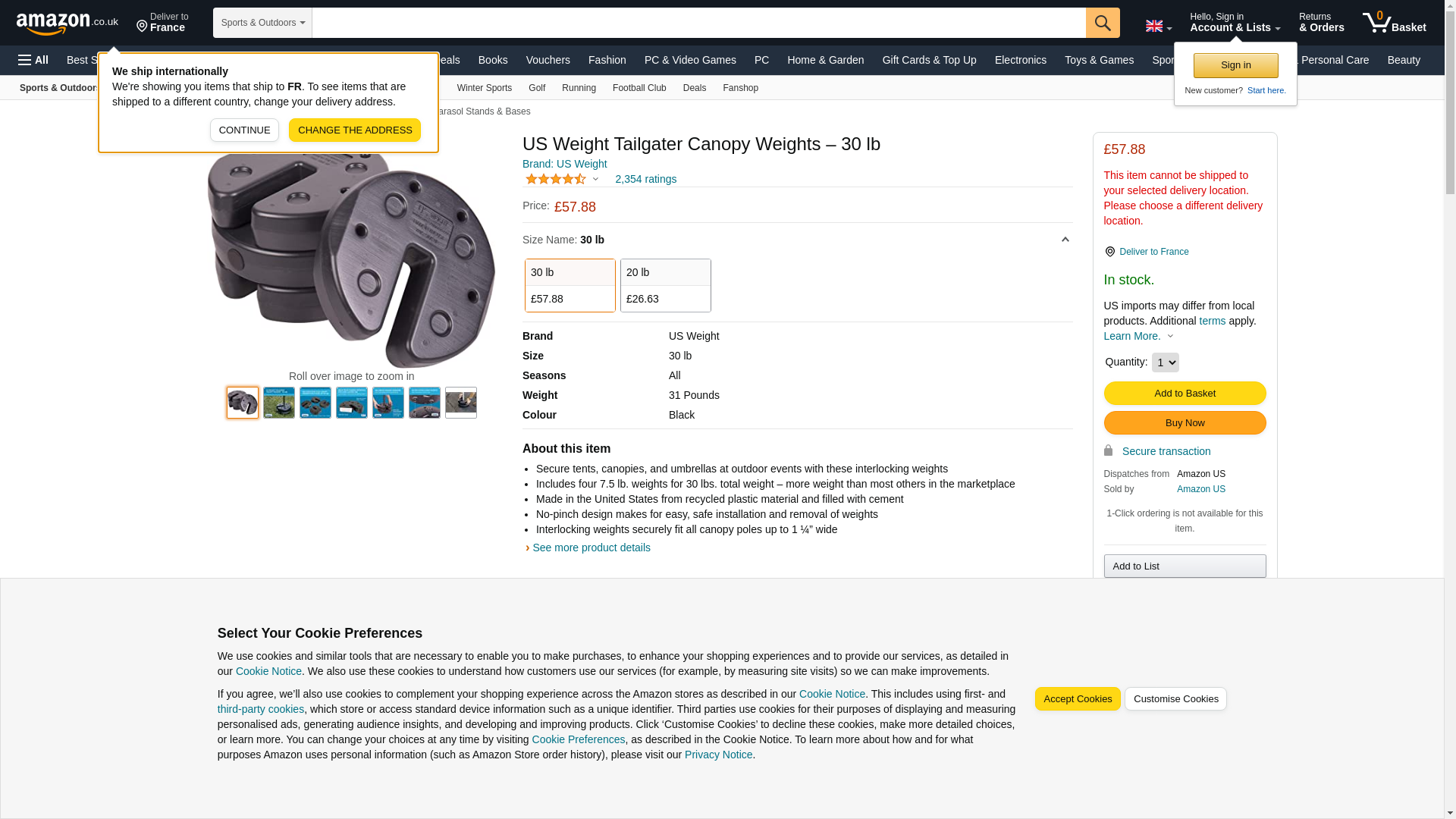1456x819 pixels.
Task: Click the Accept Cookies button
Action: click(1077, 699)
